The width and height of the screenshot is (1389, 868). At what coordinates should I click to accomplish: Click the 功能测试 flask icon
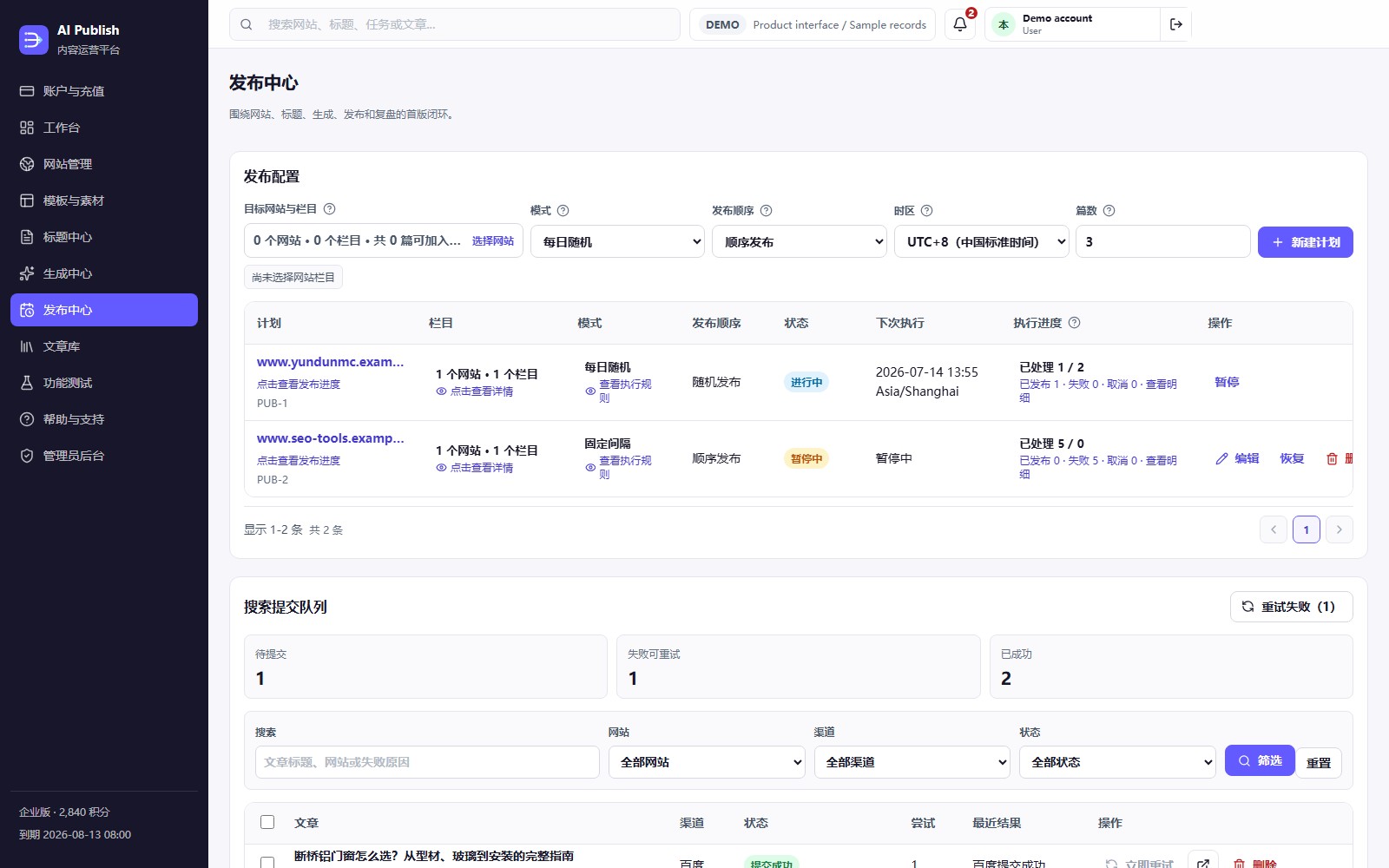[x=27, y=383]
